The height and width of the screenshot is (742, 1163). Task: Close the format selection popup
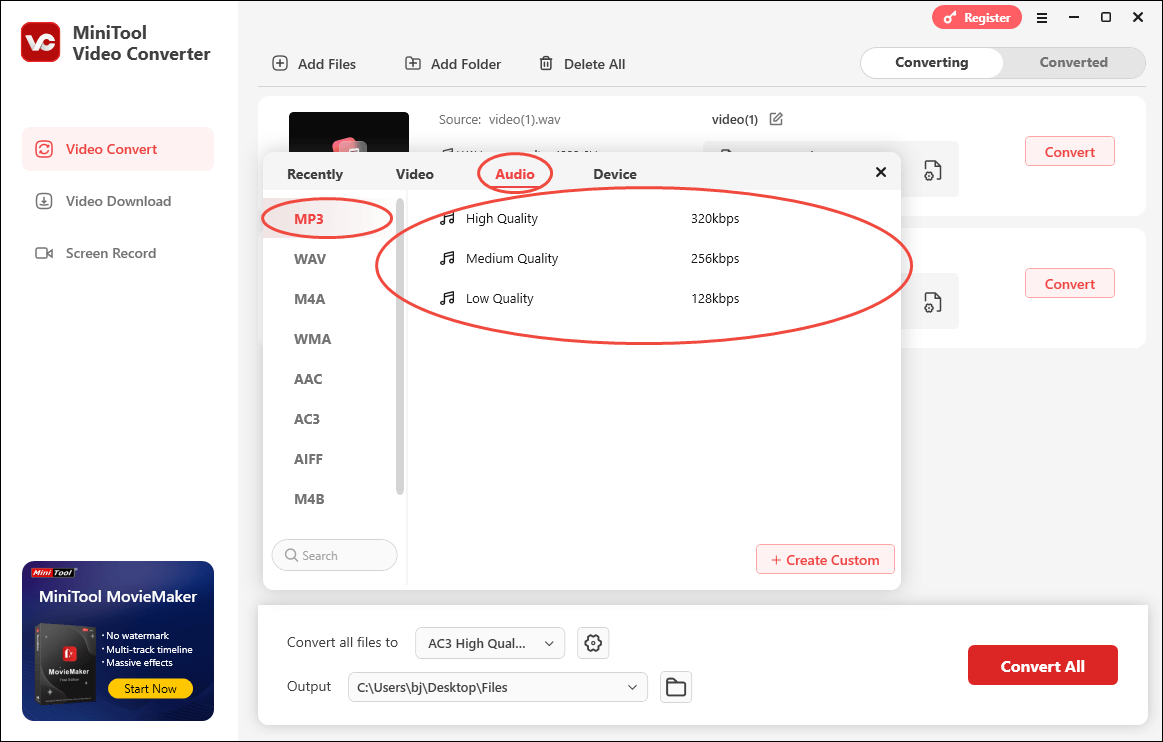tap(880, 172)
